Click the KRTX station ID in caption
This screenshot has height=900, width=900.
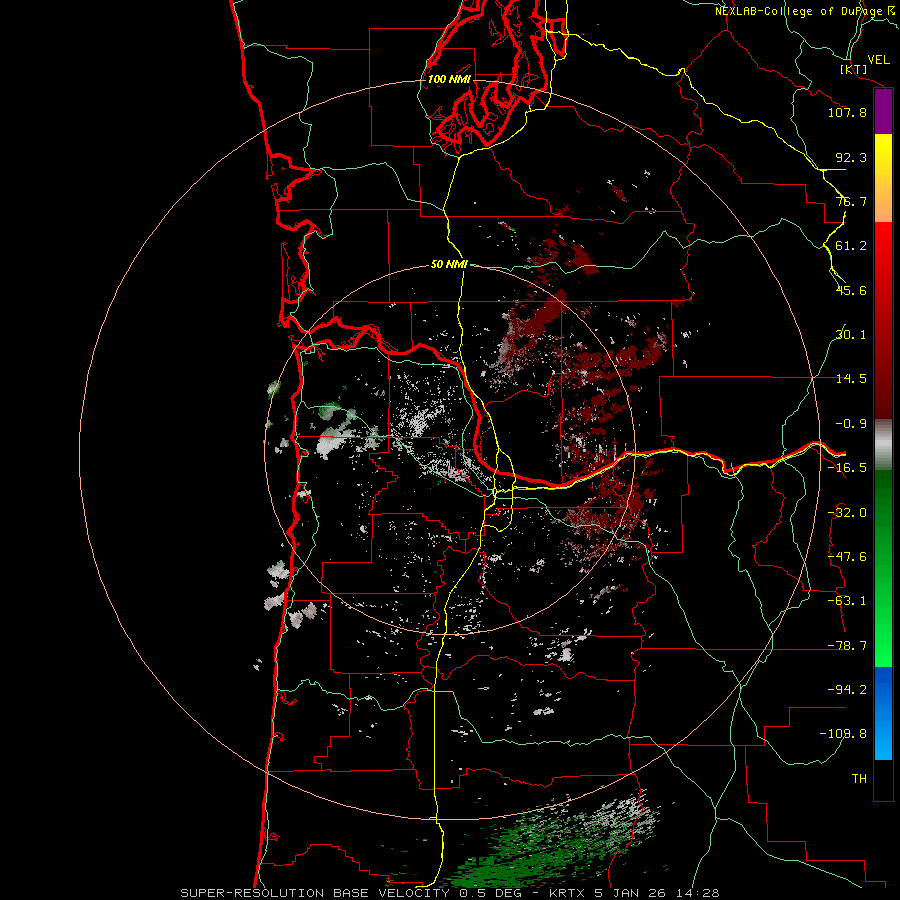(568, 893)
